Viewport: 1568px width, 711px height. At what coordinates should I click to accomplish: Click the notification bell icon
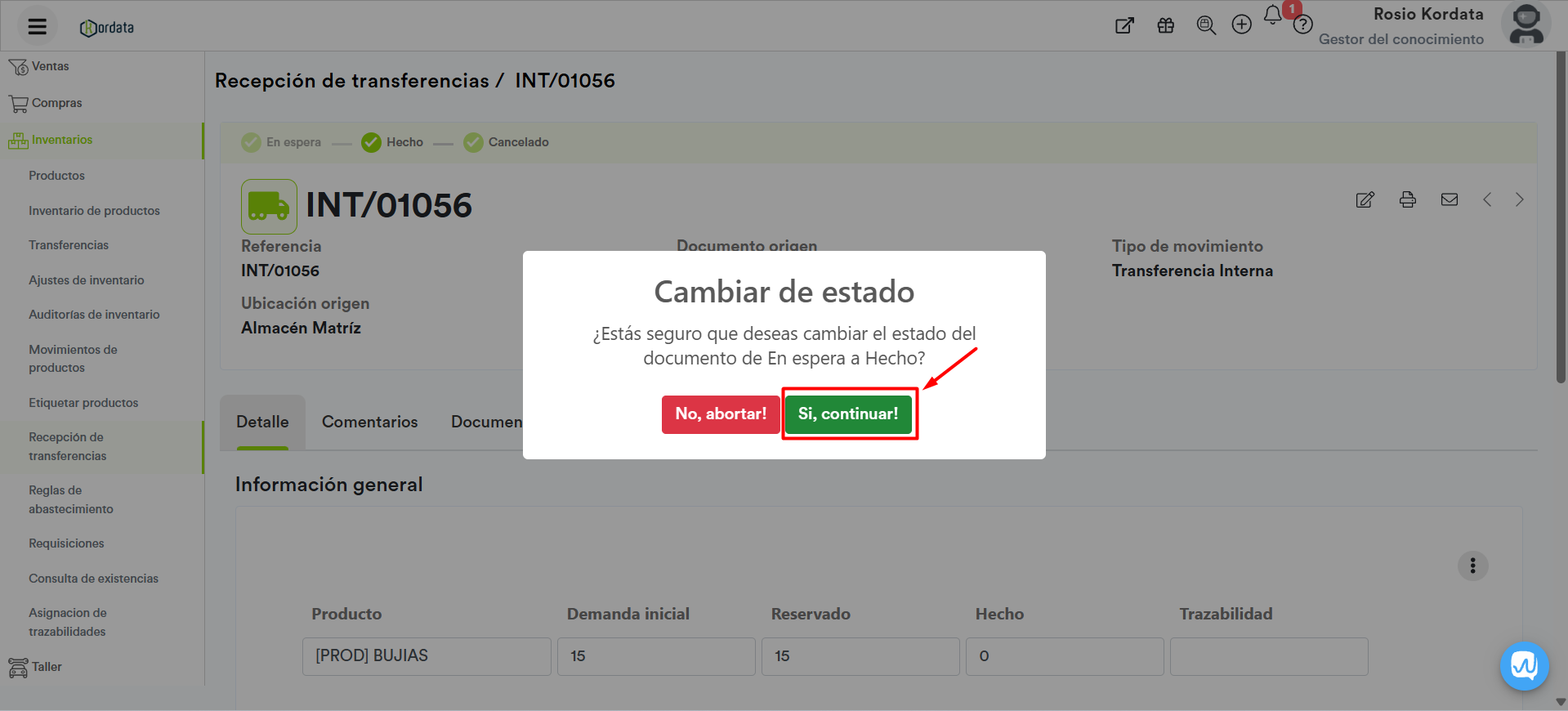tap(1272, 16)
